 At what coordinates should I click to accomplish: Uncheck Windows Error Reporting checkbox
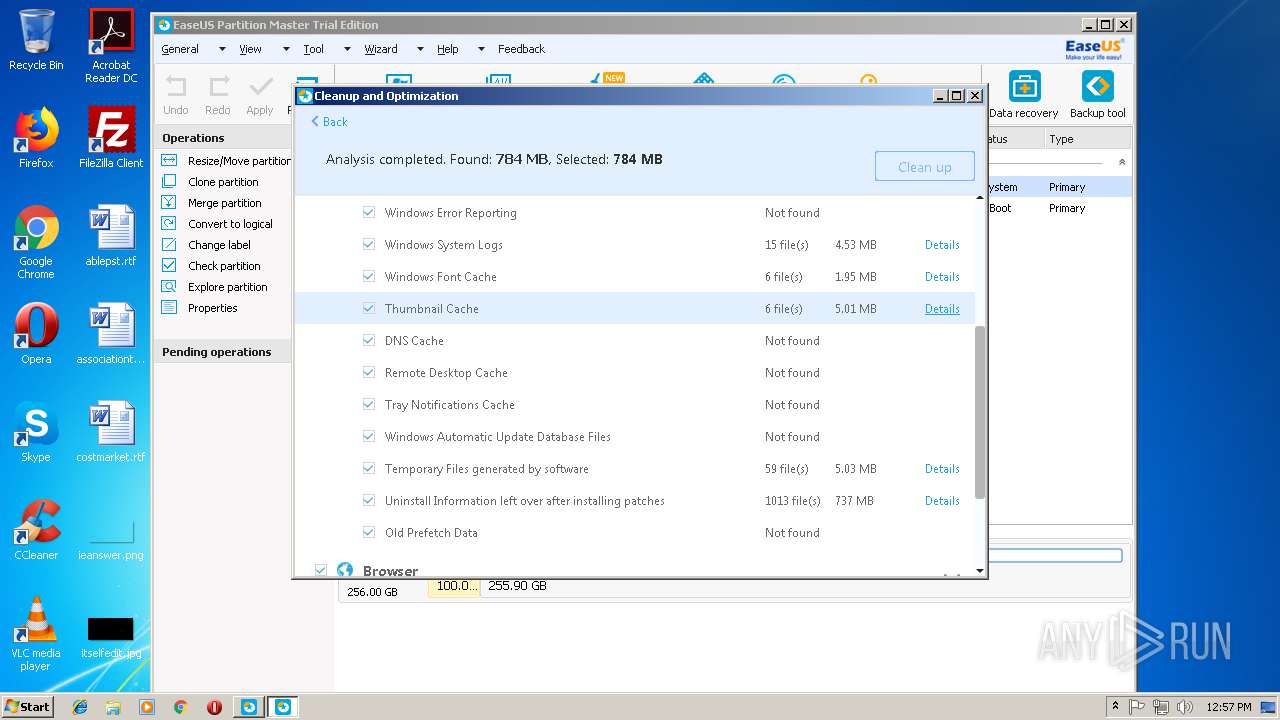[369, 213]
